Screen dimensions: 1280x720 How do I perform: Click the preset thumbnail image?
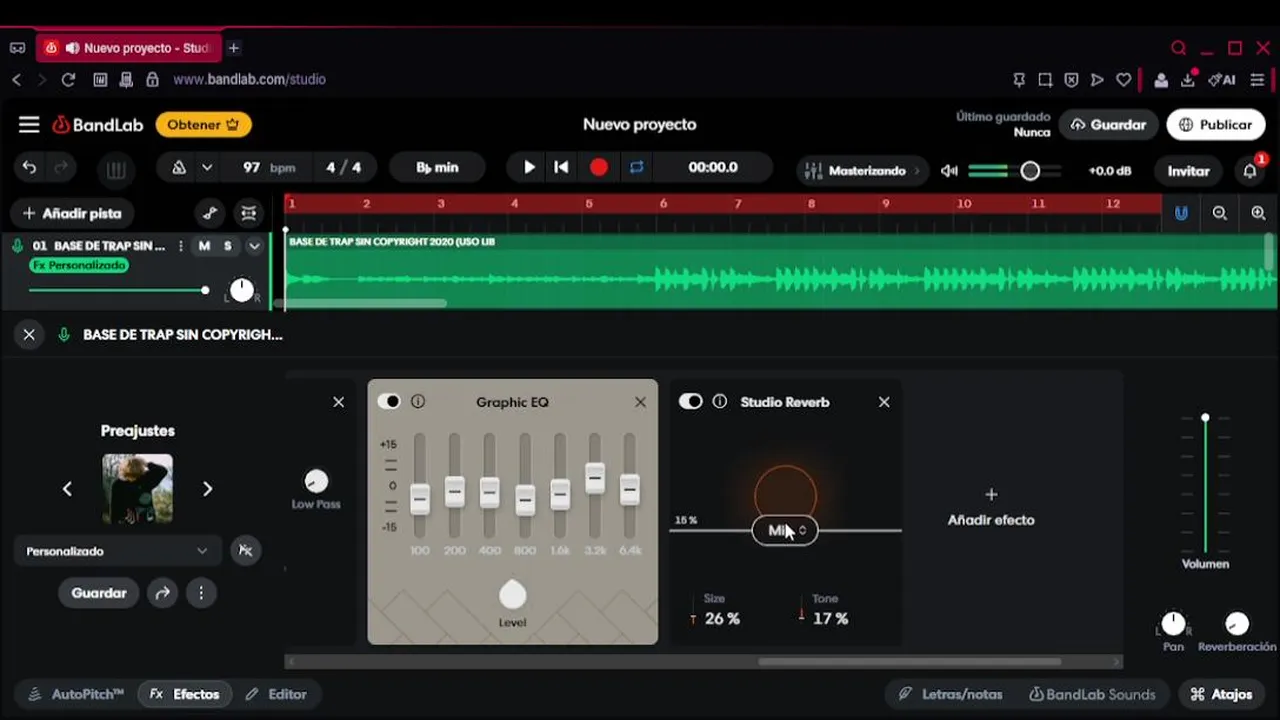138,489
